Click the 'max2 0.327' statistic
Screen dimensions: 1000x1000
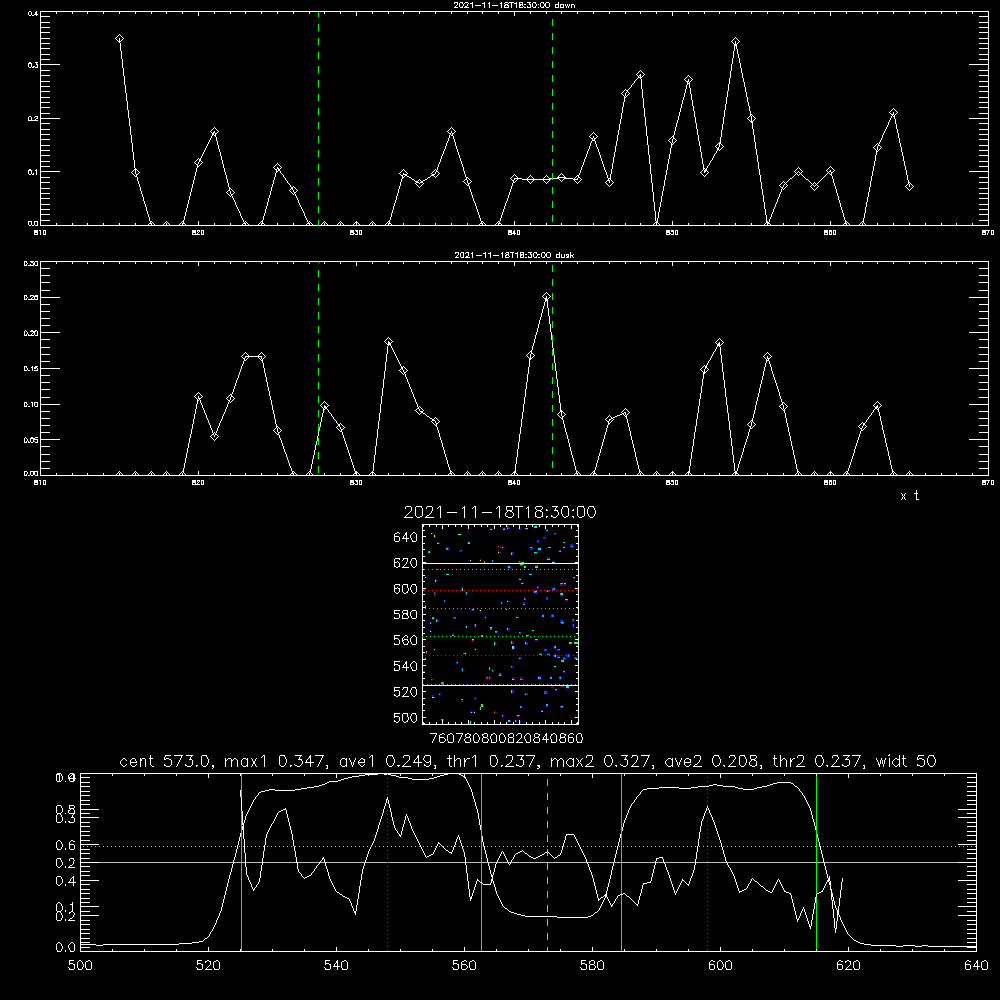point(601,761)
